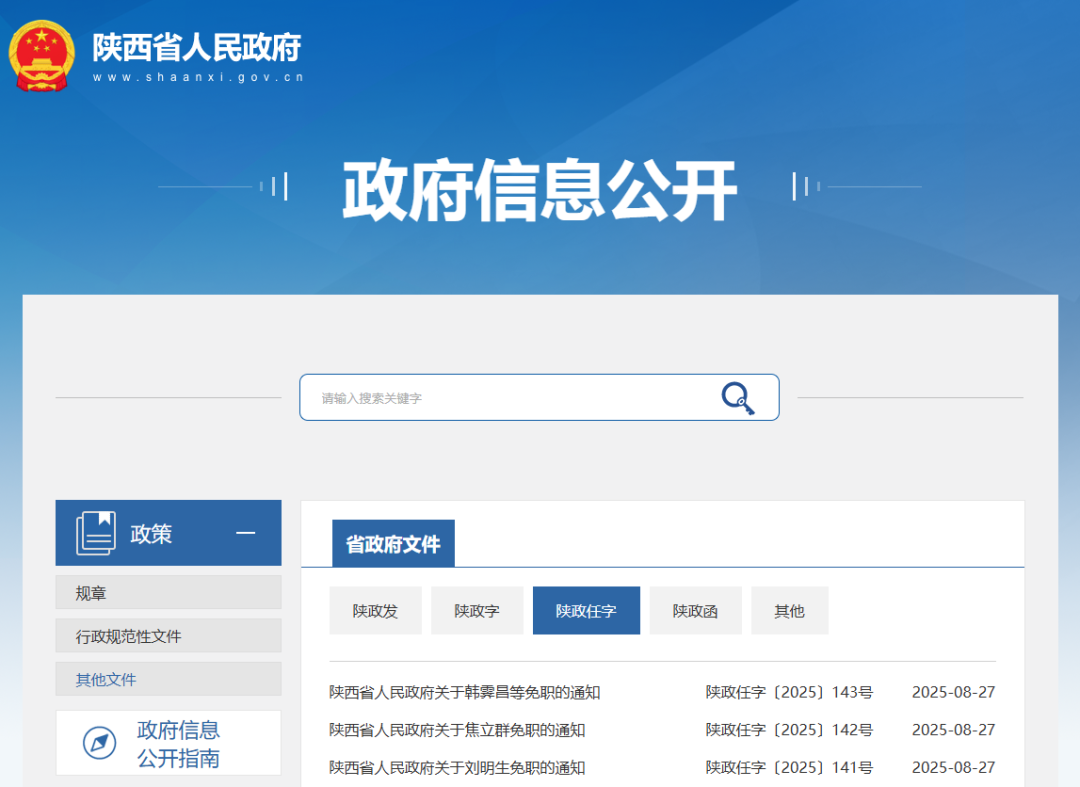Viewport: 1080px width, 787px height.
Task: Open notice about 焦立群免职
Action: [x=457, y=730]
